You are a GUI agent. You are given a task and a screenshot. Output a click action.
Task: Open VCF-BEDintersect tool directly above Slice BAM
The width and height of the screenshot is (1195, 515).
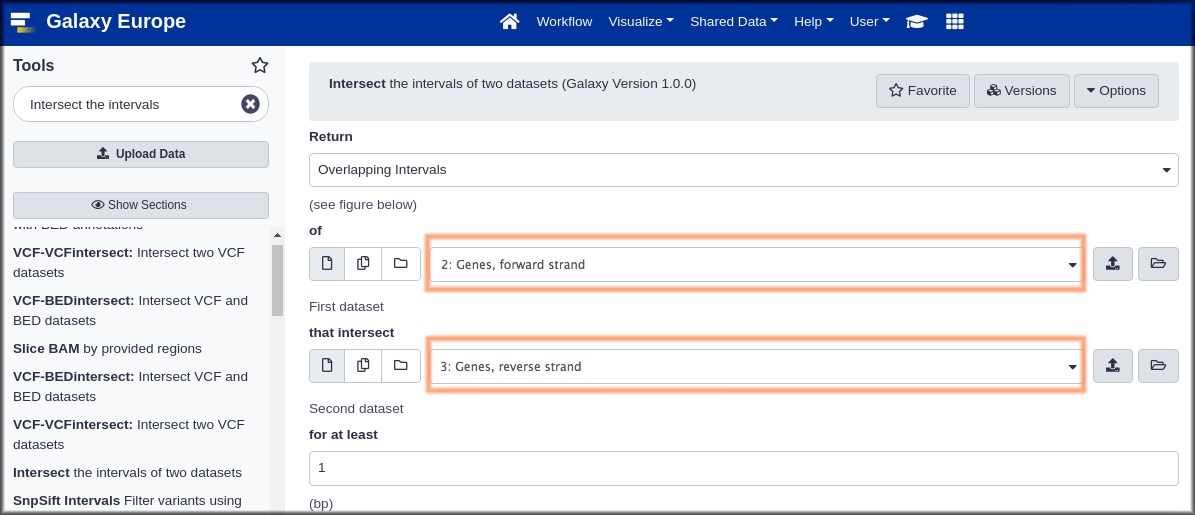coord(130,310)
